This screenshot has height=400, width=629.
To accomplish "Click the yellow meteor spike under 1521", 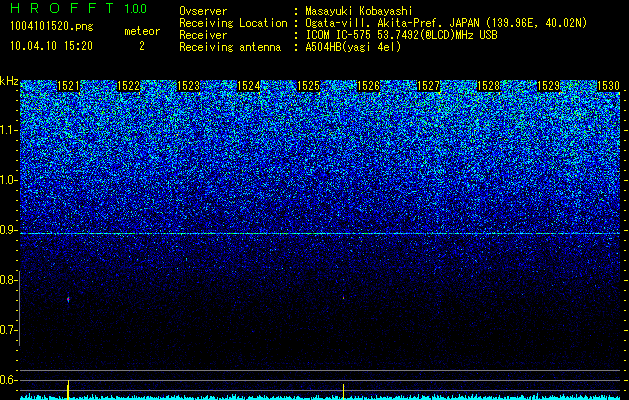I will 68,390.
